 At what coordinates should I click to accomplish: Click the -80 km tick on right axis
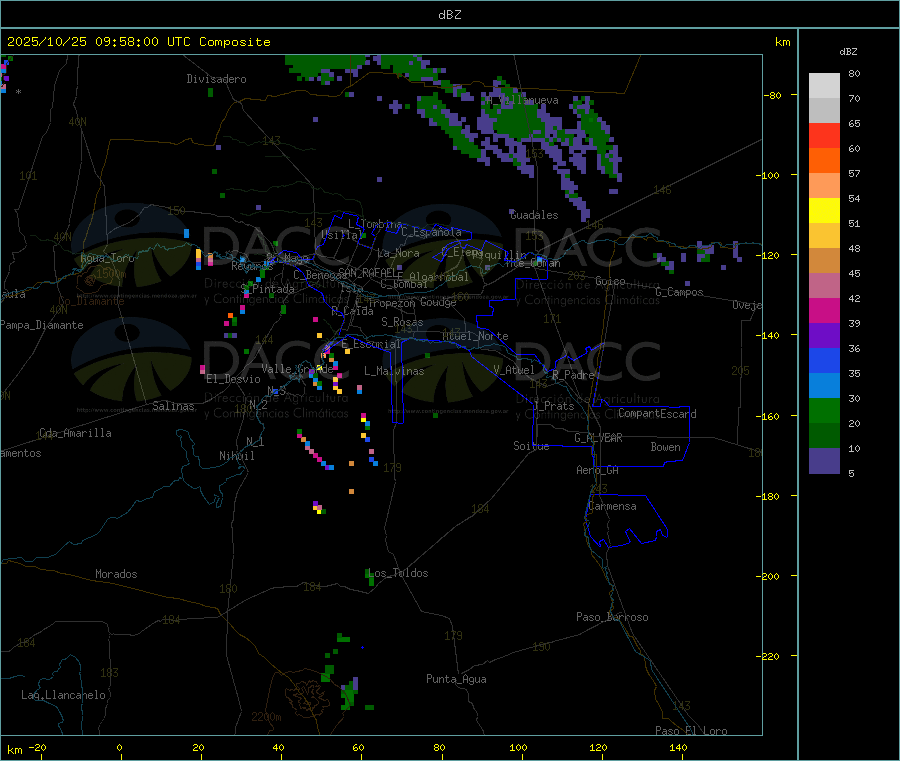point(772,95)
